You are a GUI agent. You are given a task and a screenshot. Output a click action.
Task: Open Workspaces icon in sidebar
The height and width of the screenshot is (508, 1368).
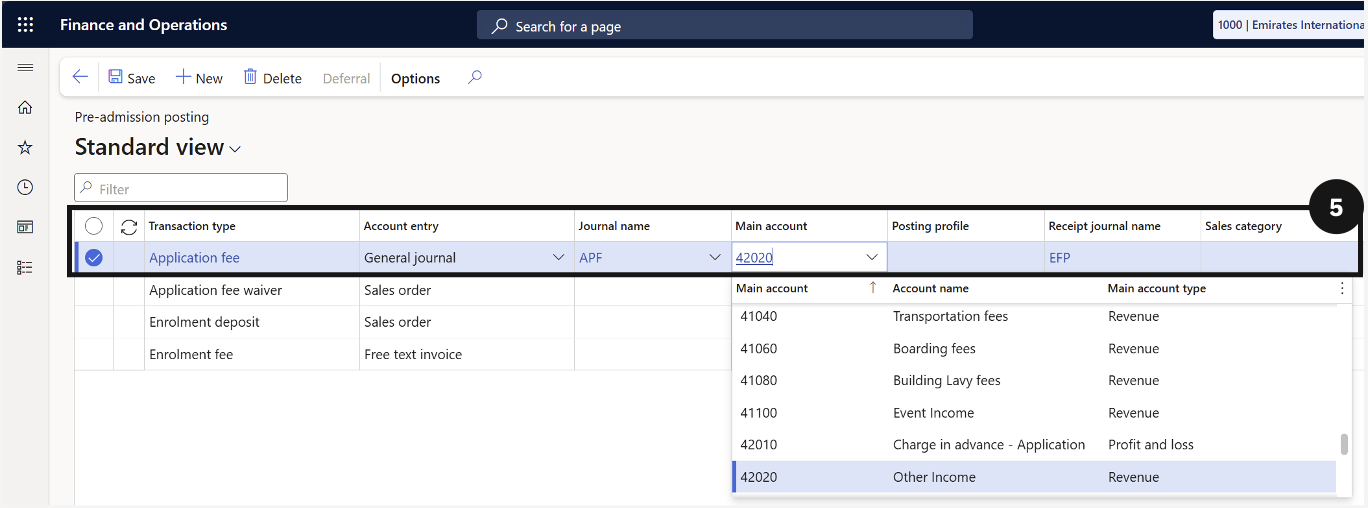(x=25, y=227)
